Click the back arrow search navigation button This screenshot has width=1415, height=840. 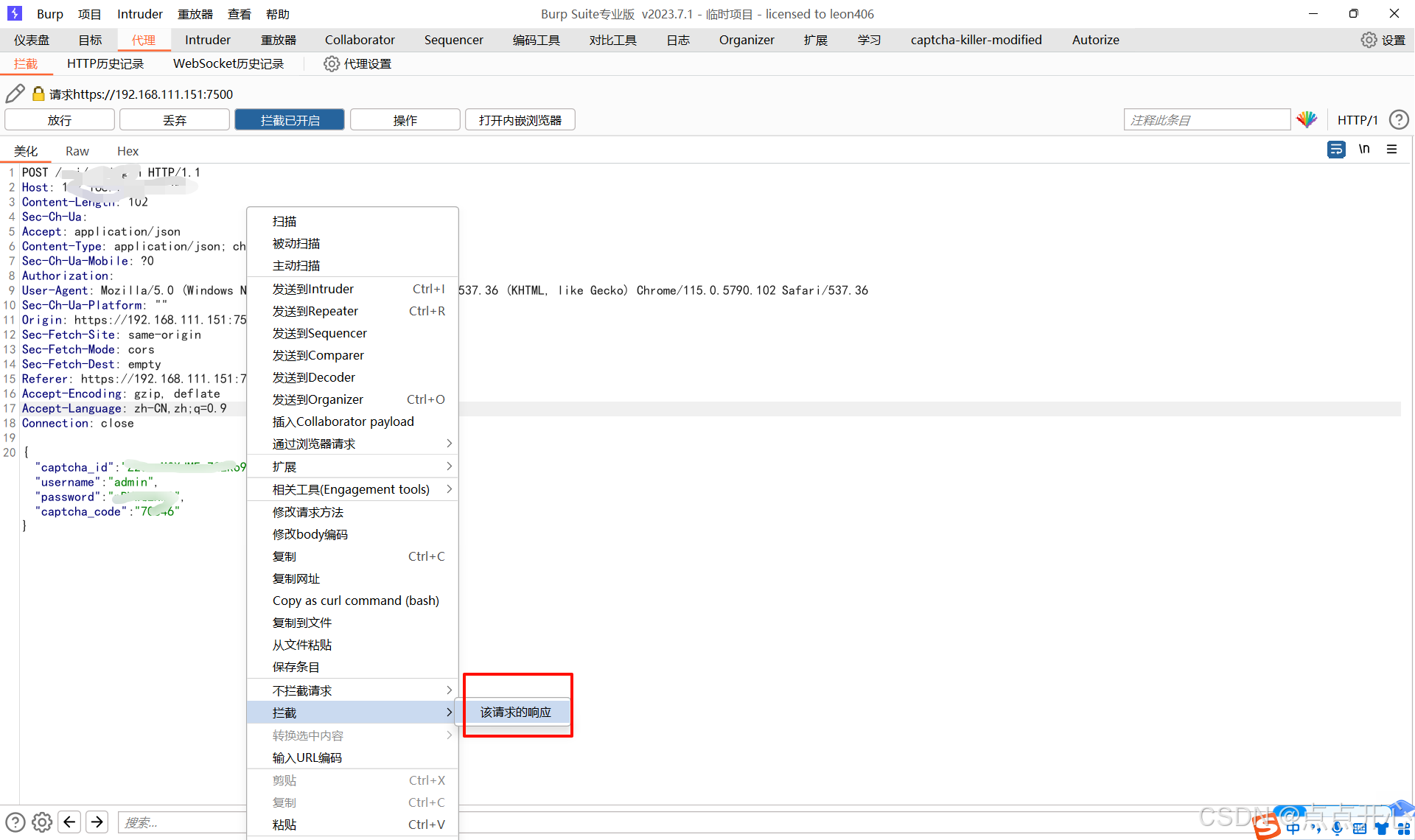coord(70,822)
